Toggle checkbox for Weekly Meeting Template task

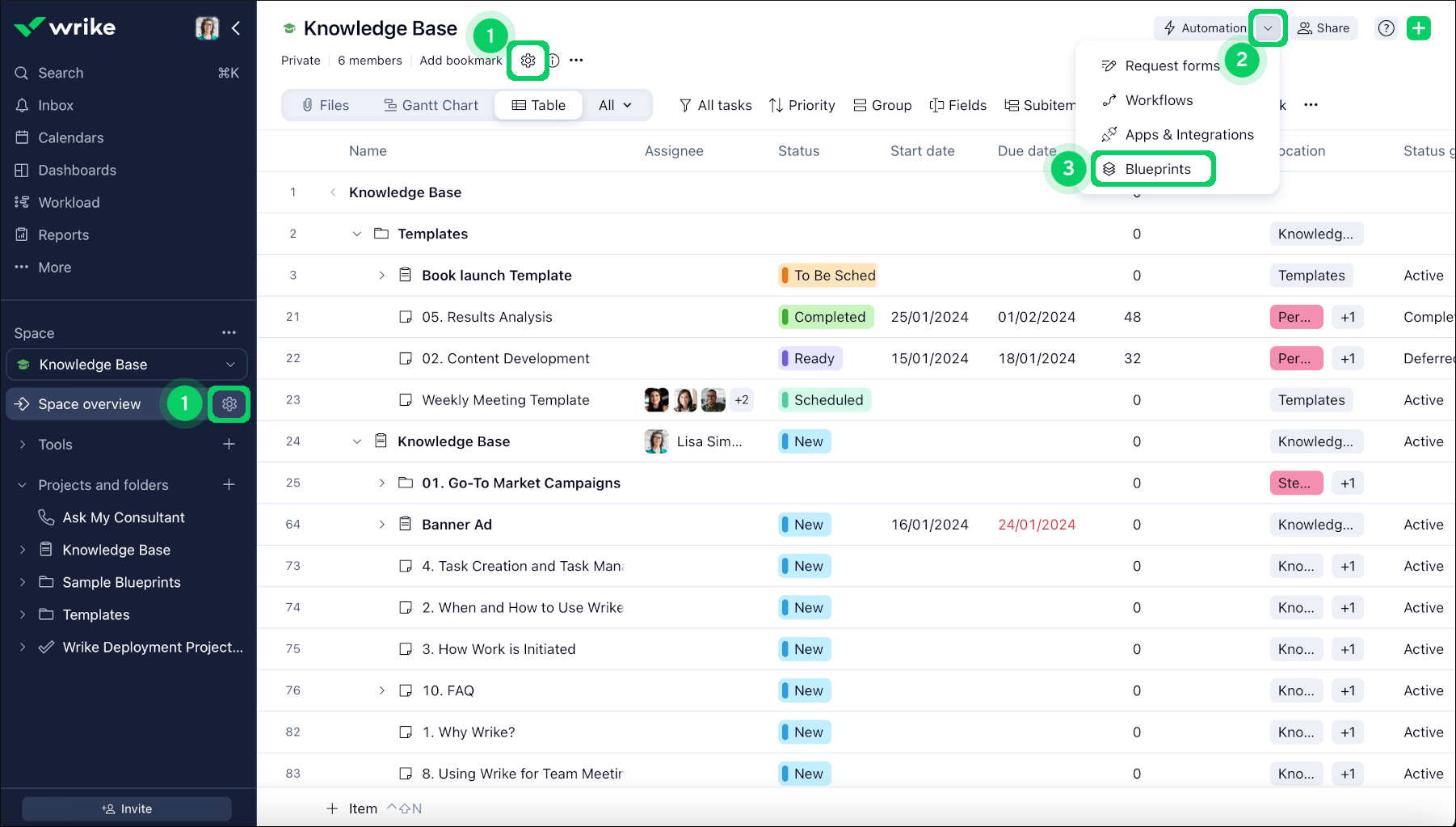point(406,400)
